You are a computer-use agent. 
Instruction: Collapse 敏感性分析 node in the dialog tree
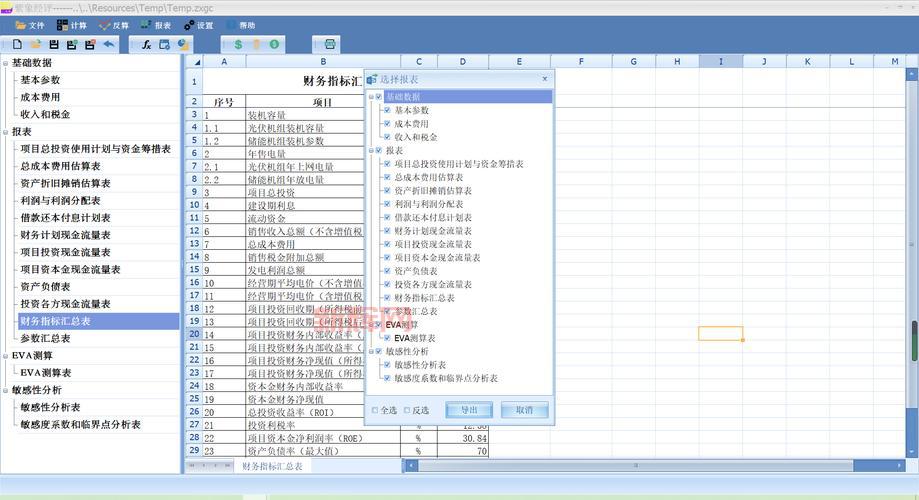click(371, 351)
